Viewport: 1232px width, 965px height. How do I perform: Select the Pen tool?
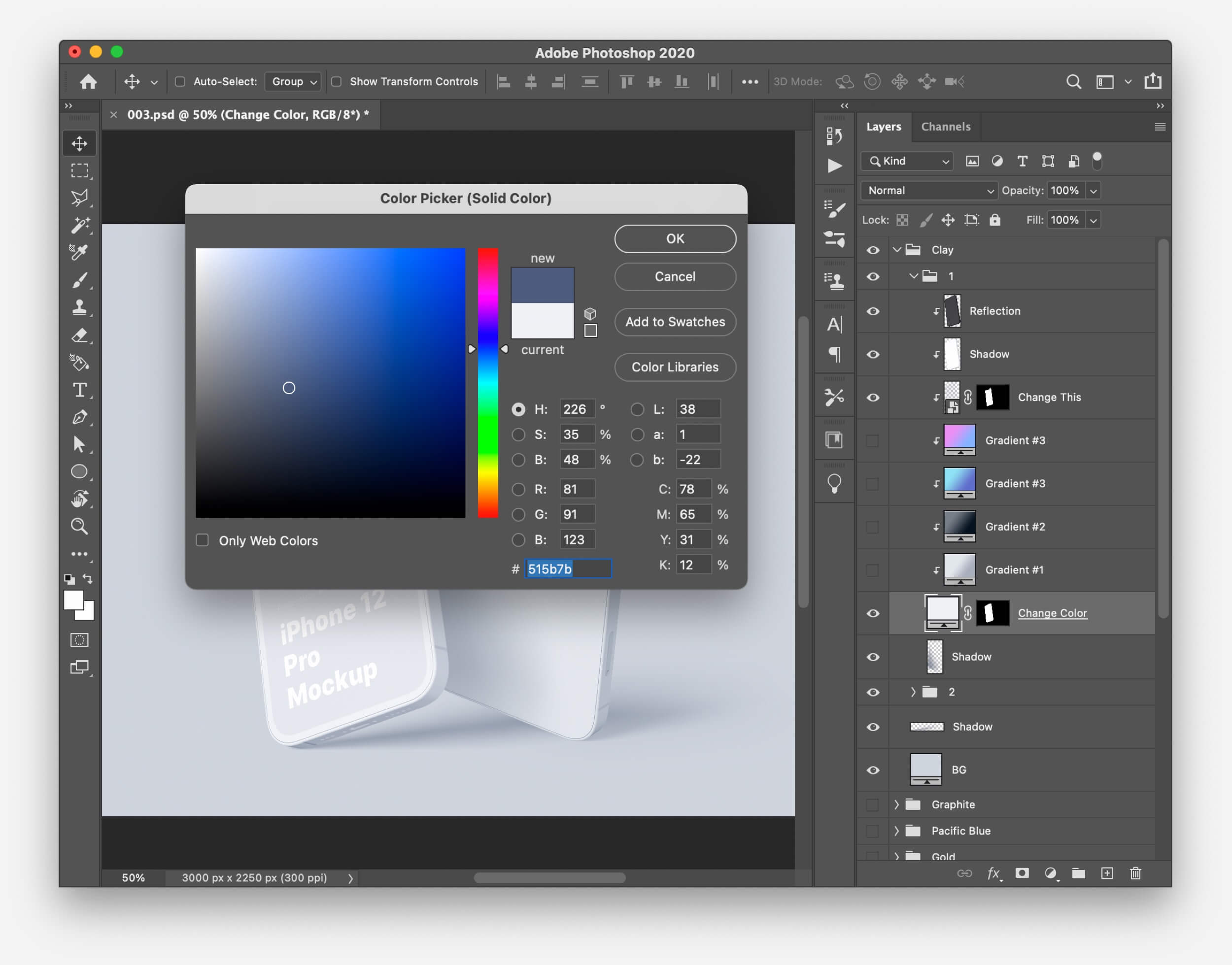pyautogui.click(x=79, y=417)
